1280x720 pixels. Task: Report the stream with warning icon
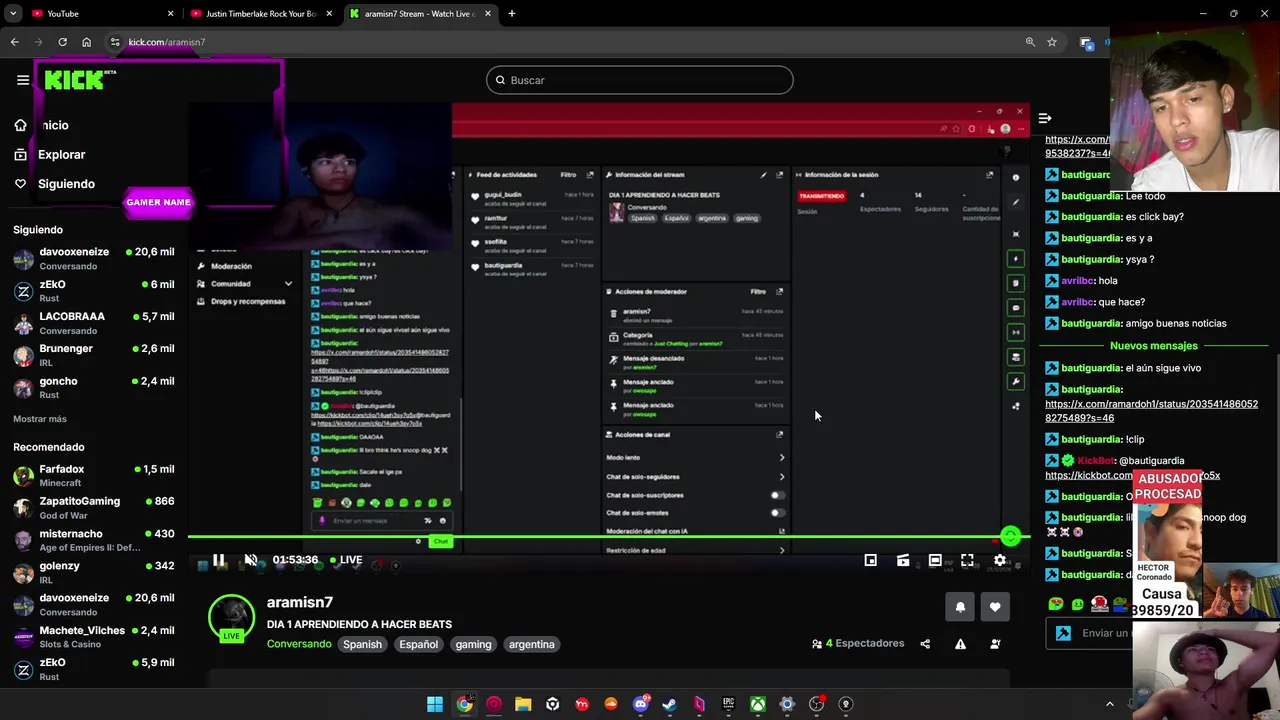[x=960, y=644]
